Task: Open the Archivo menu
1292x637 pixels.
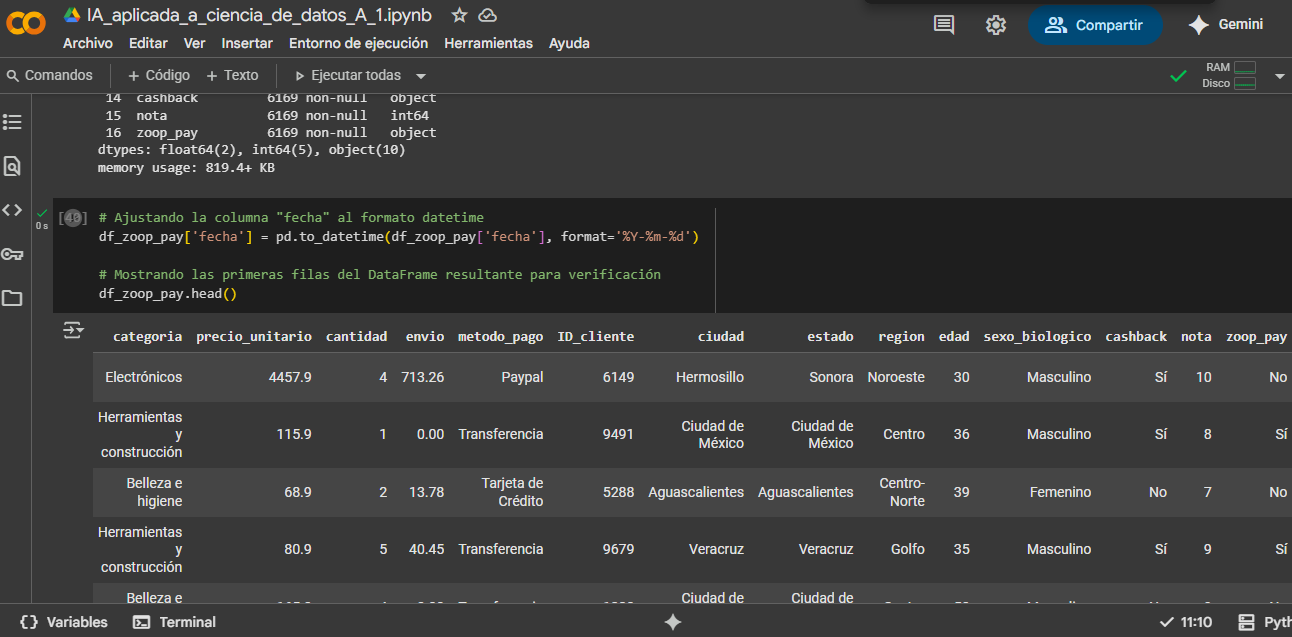Action: tap(88, 43)
